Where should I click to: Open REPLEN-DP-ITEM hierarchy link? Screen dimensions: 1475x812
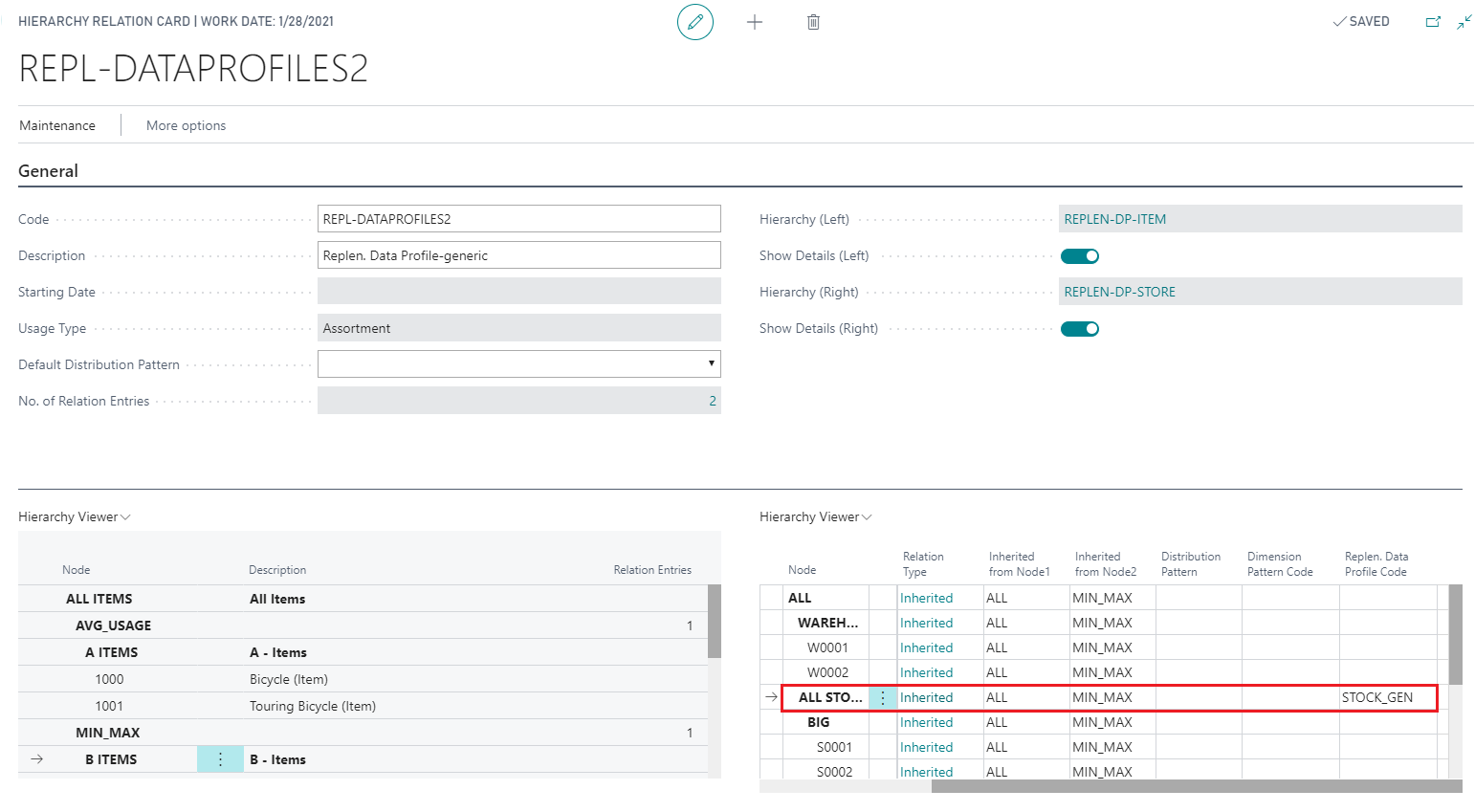tap(1114, 219)
